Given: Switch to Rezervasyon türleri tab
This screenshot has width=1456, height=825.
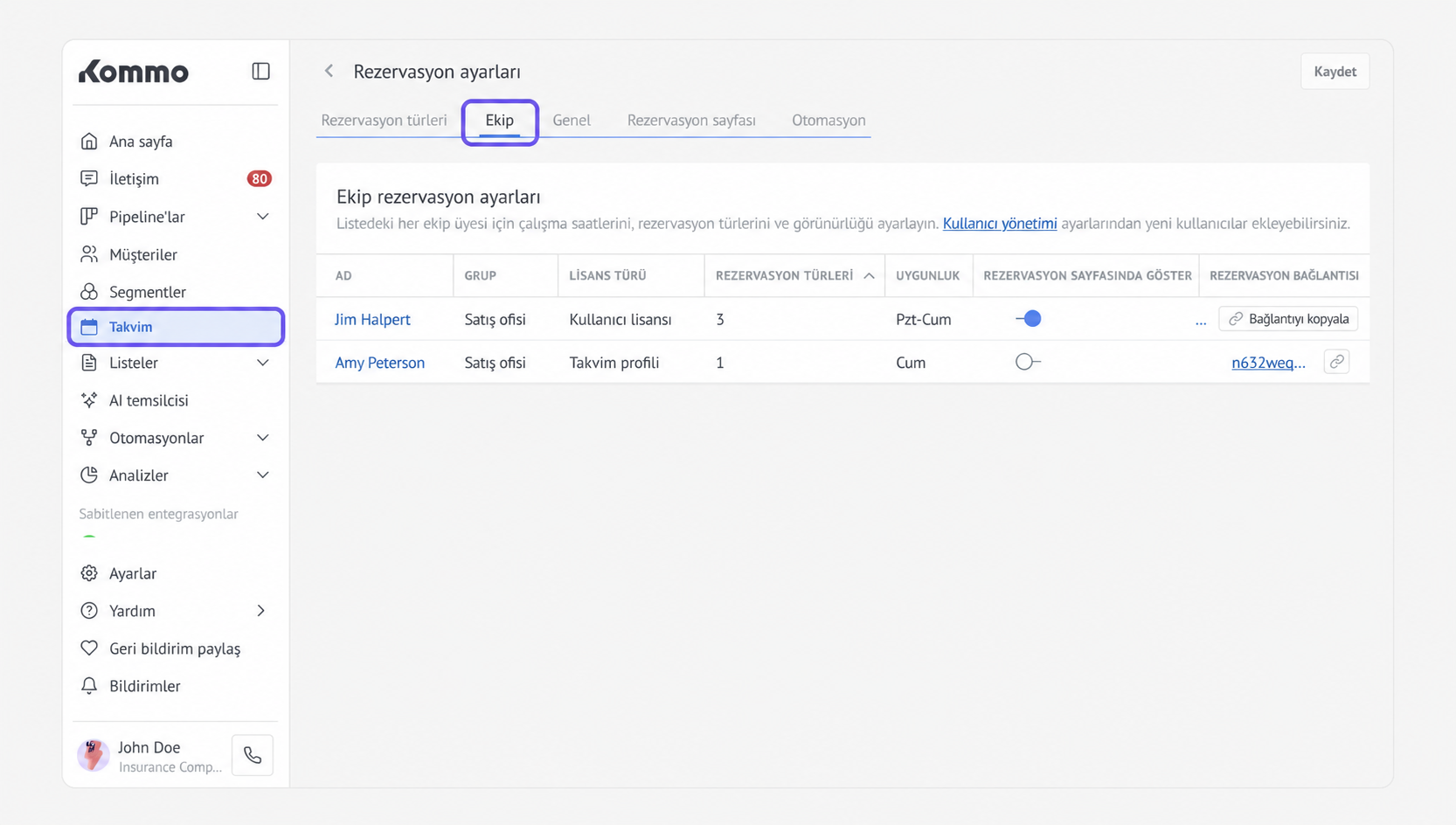Looking at the screenshot, I should click(384, 121).
